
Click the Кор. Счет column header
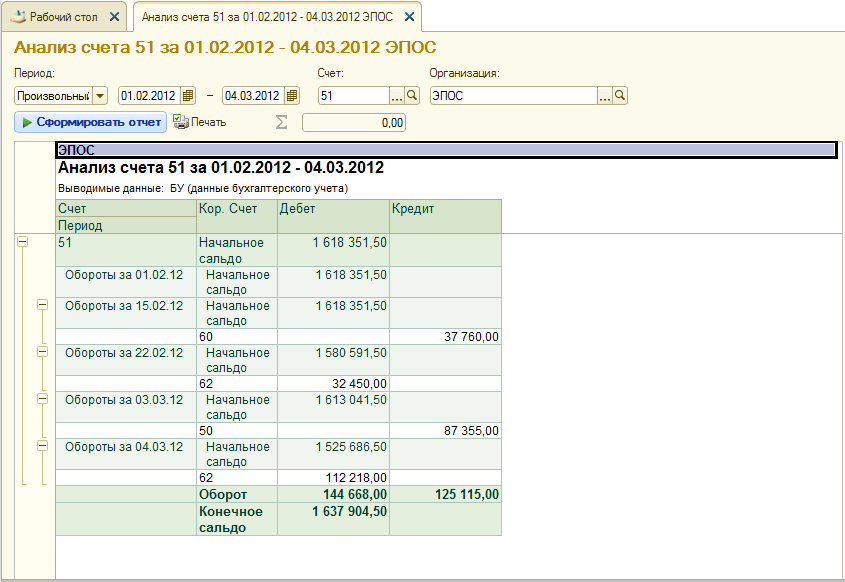pos(237,217)
